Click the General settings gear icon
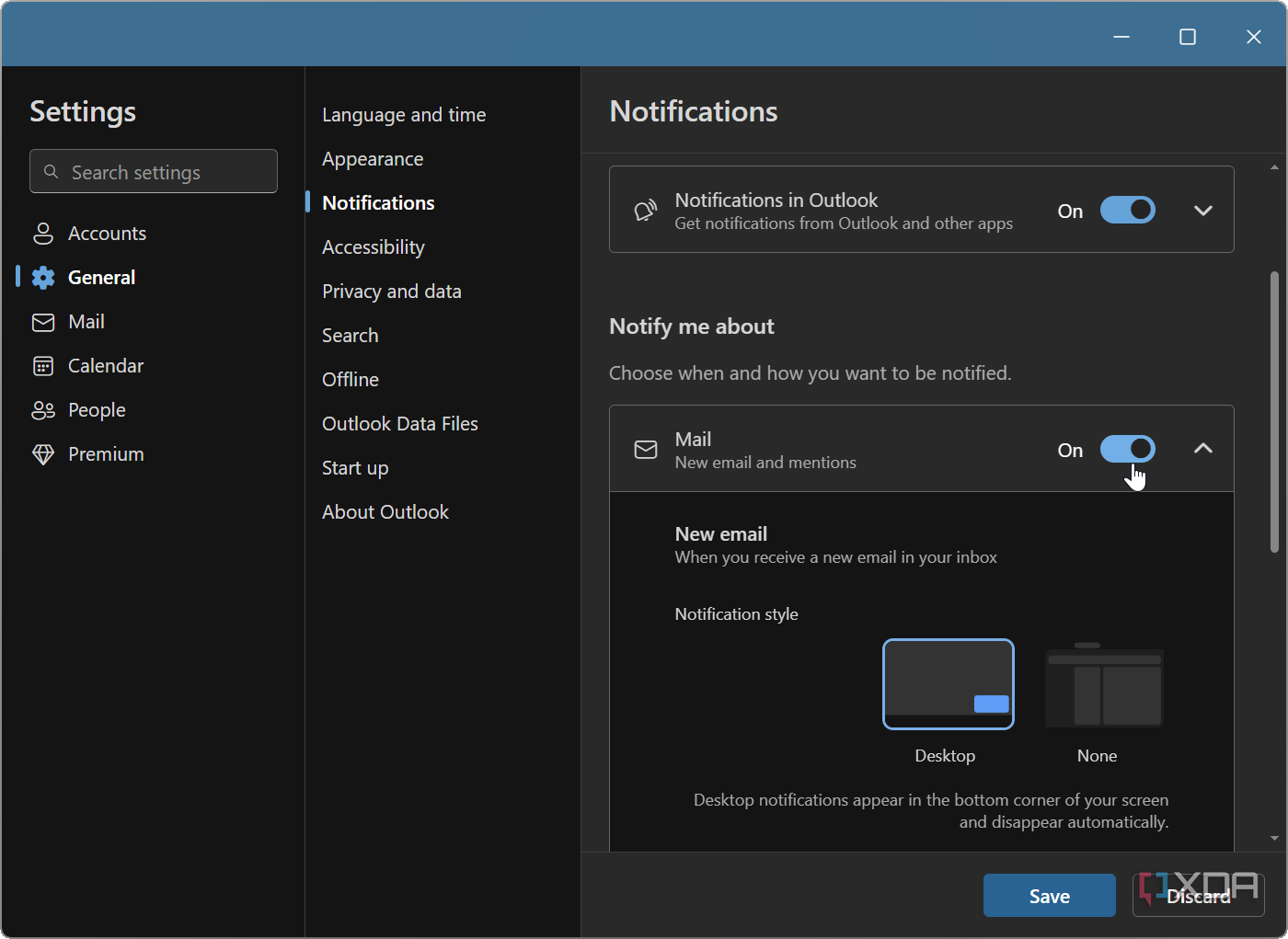This screenshot has width=1288, height=939. (x=43, y=277)
